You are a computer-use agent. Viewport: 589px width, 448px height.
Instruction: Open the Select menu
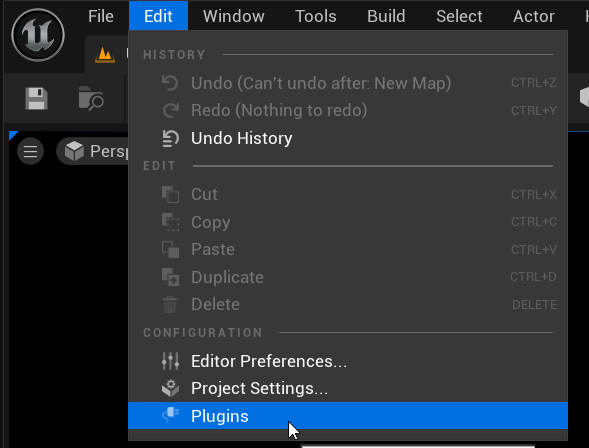point(459,16)
